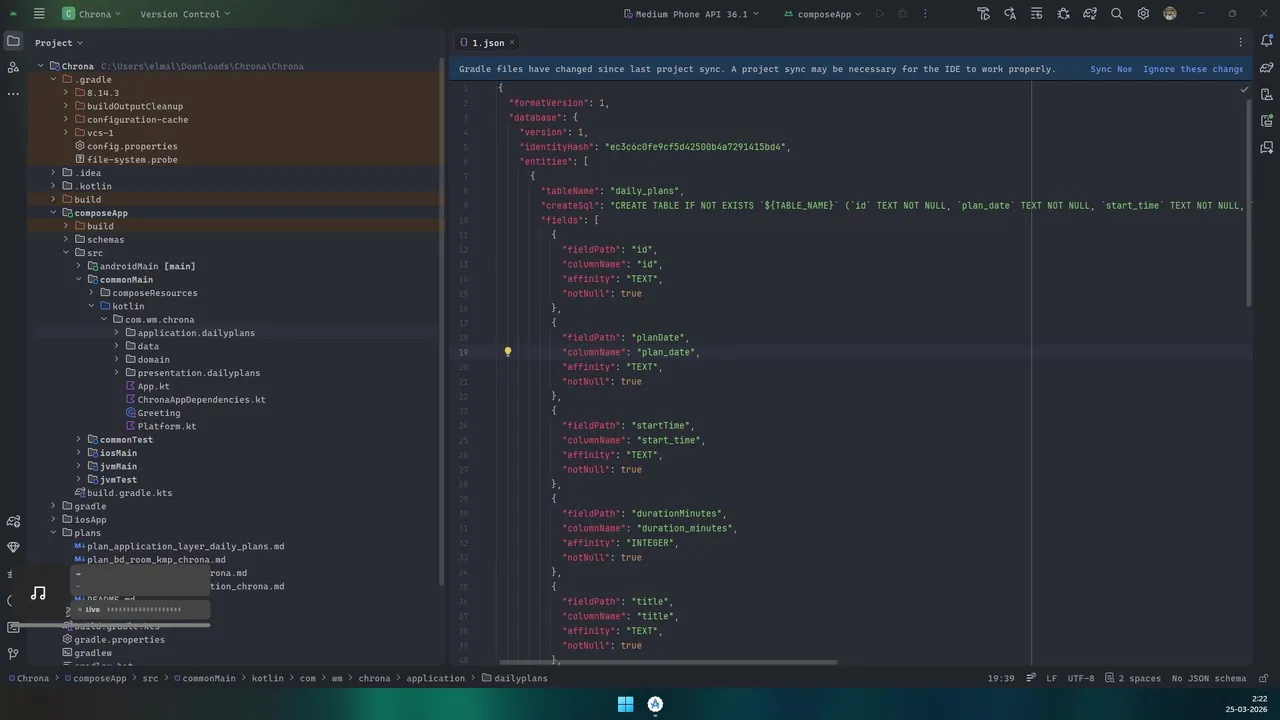Open the Medium Phone API 36.1 device selector
The width and height of the screenshot is (1280, 720).
click(x=692, y=14)
